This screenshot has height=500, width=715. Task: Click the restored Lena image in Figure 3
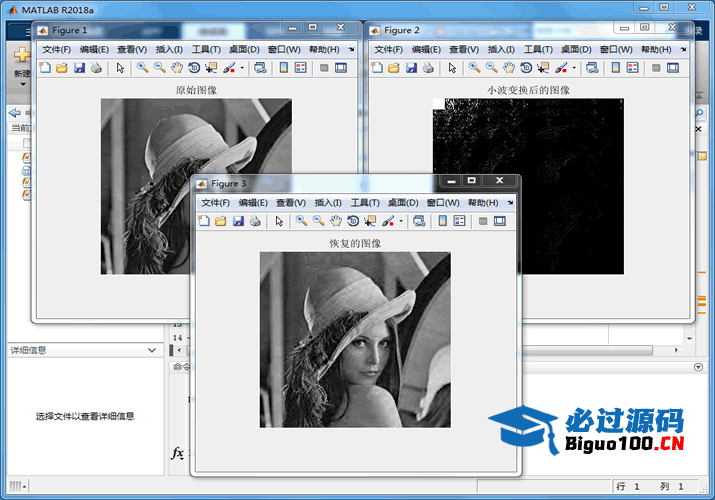[355, 340]
